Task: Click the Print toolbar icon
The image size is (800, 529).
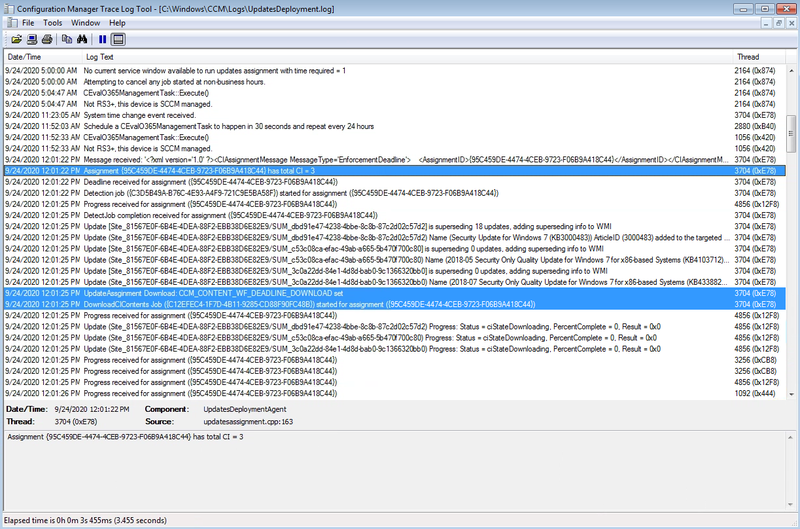Action: point(47,39)
